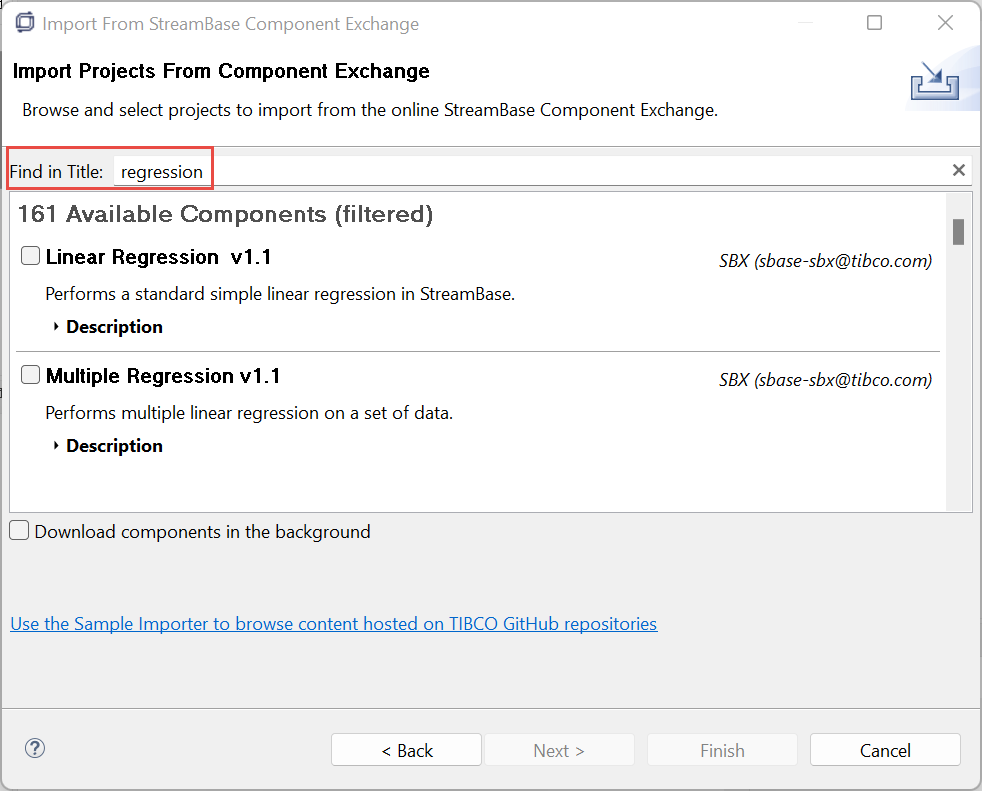Open the Sample Importer GitHub repositories link

pos(333,624)
